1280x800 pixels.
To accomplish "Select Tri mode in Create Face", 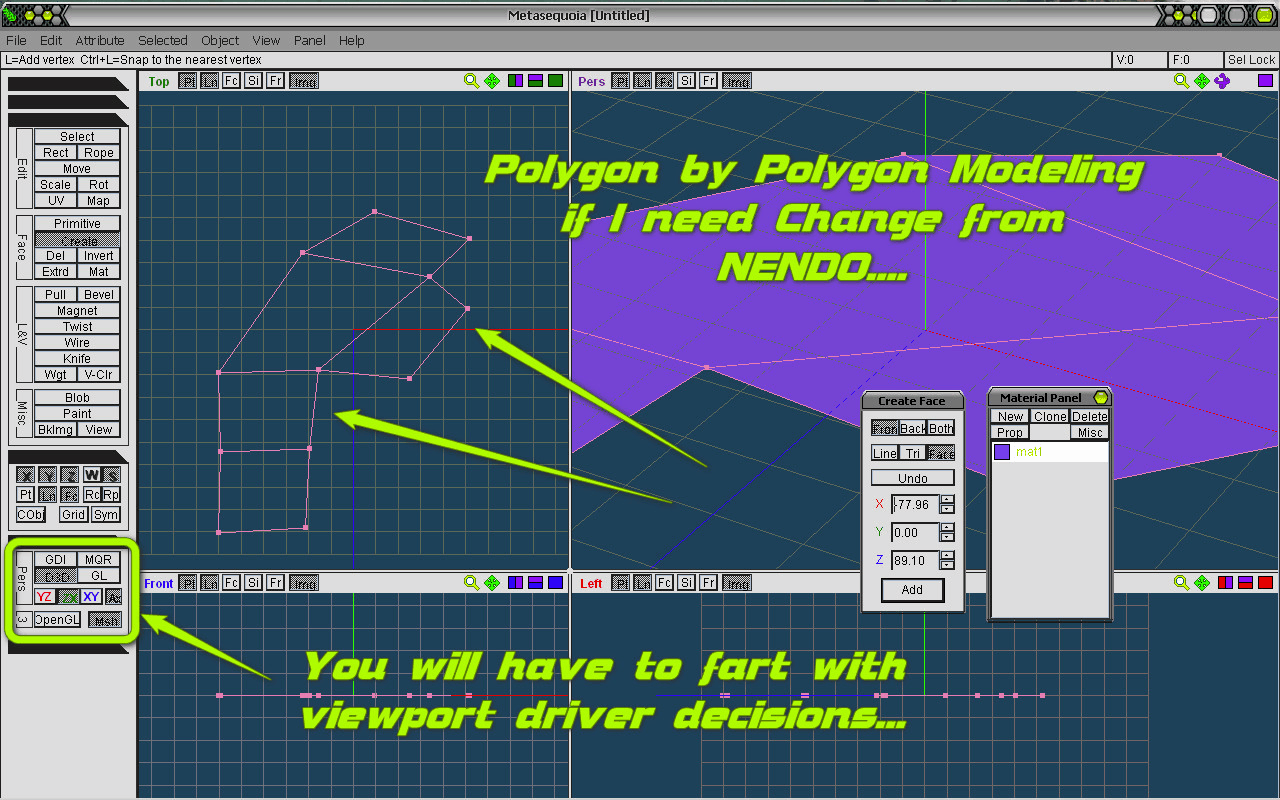I will (x=913, y=453).
